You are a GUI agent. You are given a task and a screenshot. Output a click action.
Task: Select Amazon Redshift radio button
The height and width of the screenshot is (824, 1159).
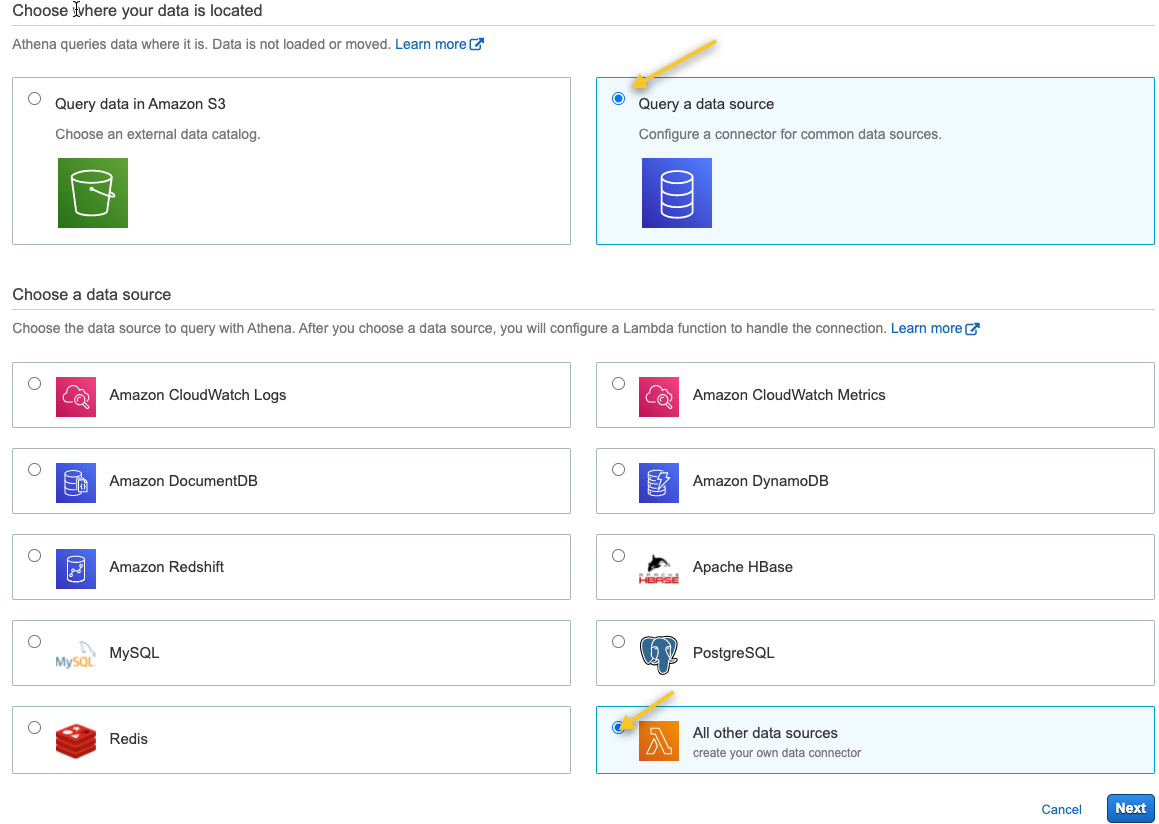34,555
